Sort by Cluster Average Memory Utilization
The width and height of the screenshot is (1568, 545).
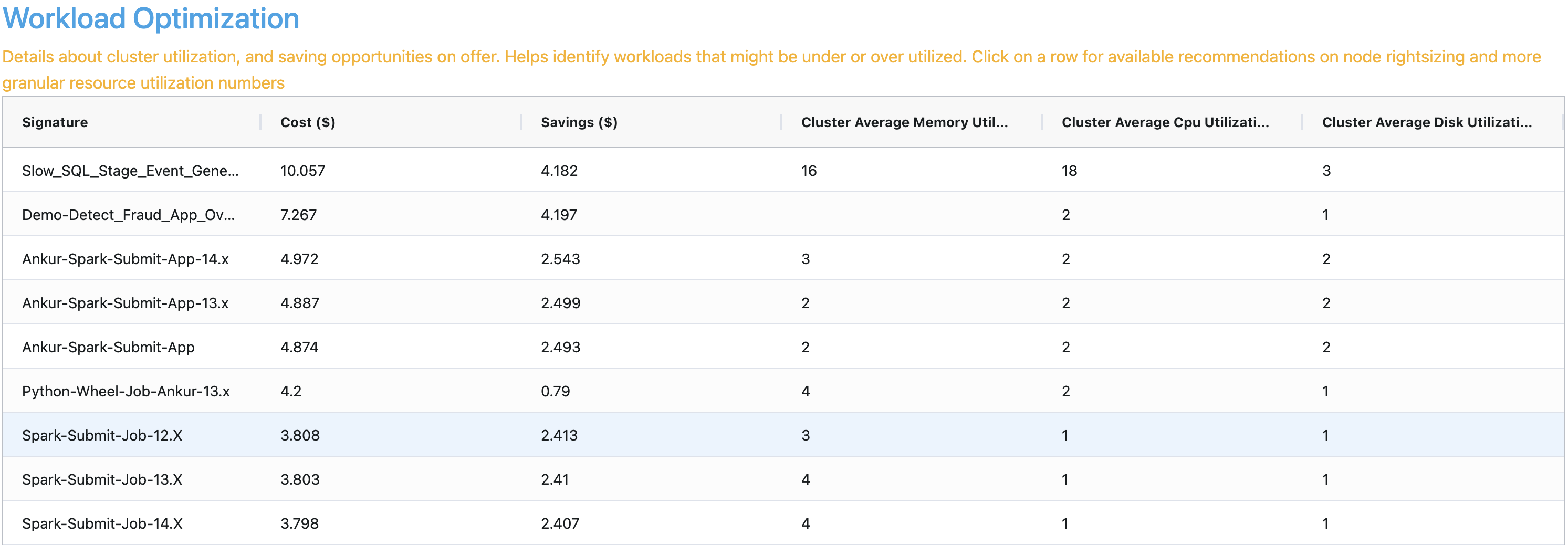tap(905, 122)
